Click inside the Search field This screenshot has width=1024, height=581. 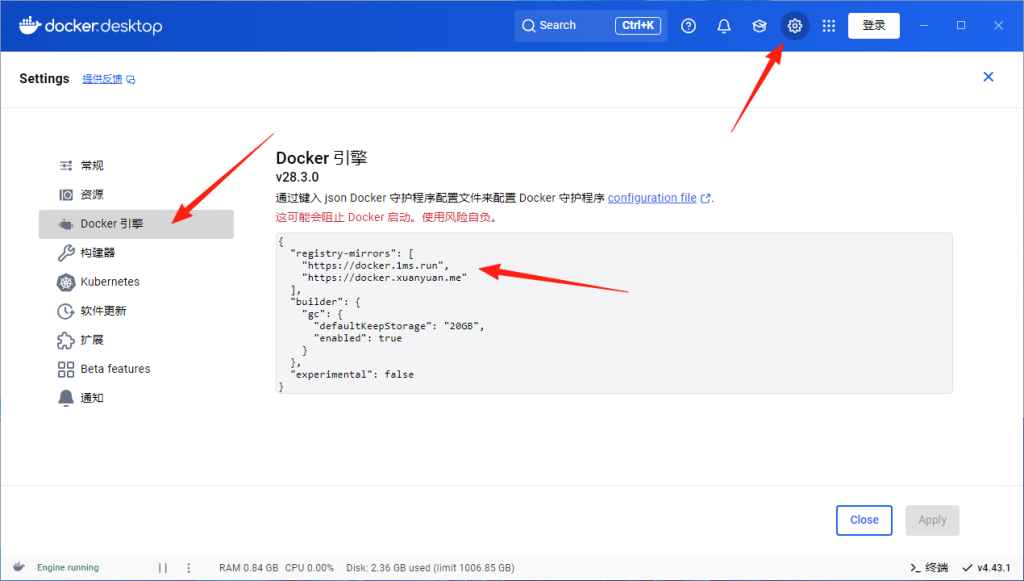pos(560,25)
